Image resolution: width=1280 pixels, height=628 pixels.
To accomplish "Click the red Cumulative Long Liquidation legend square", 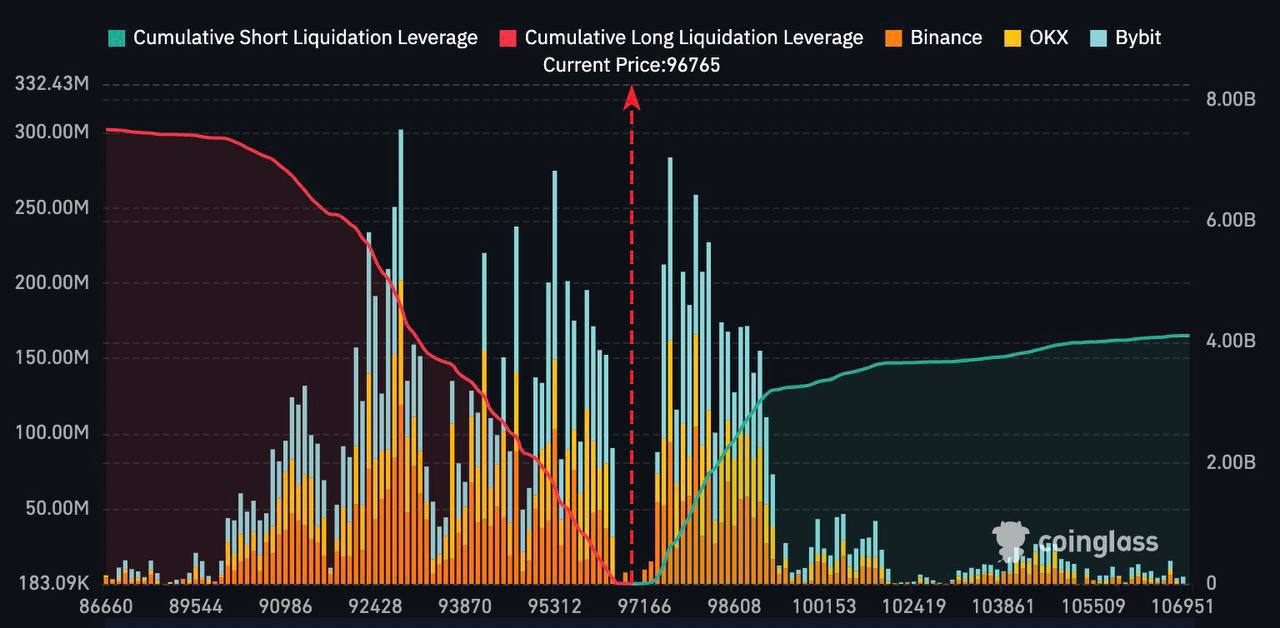I will click(508, 38).
